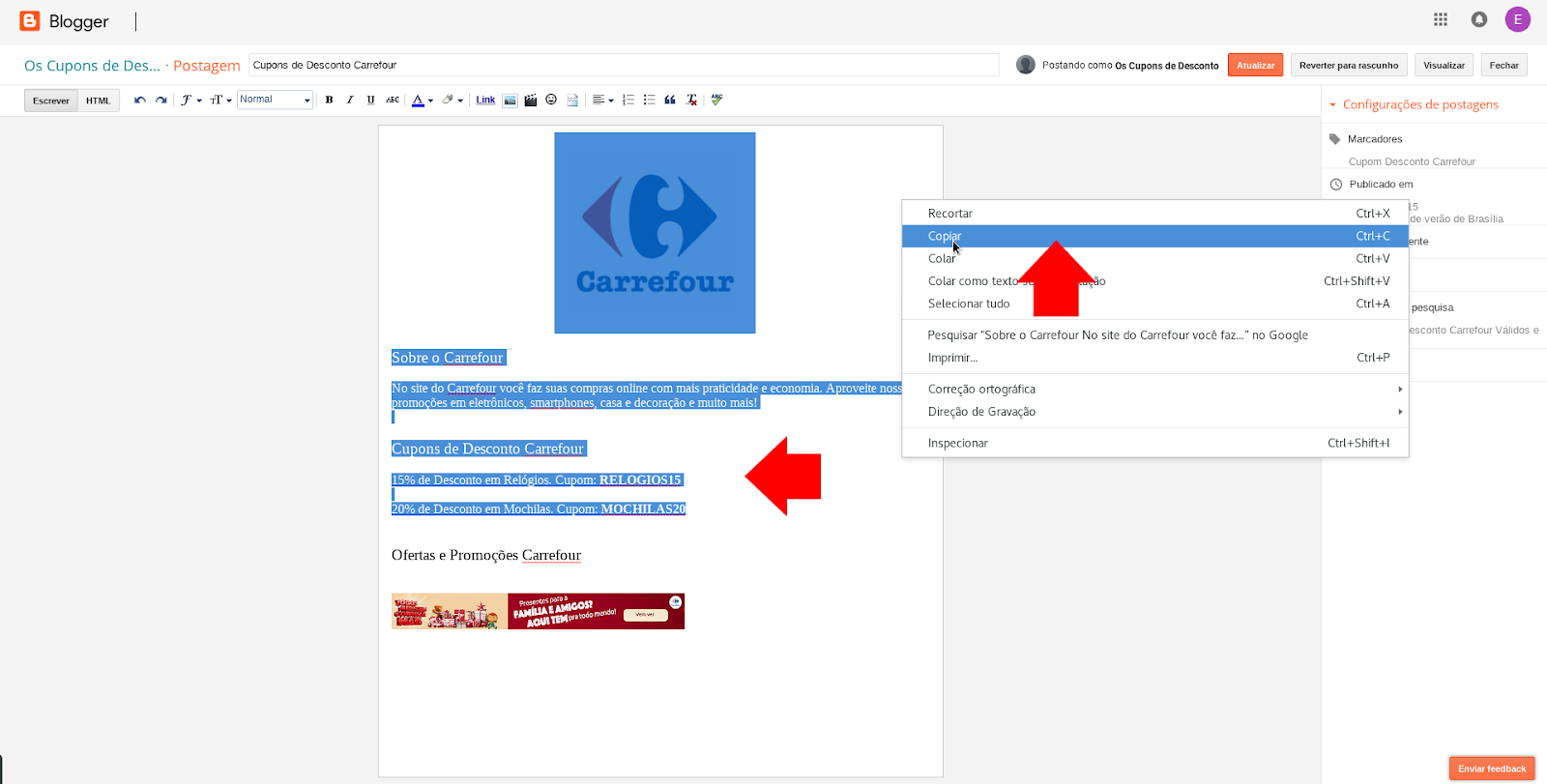The height and width of the screenshot is (784, 1547).
Task: Click the Fechar button
Action: coord(1503,65)
